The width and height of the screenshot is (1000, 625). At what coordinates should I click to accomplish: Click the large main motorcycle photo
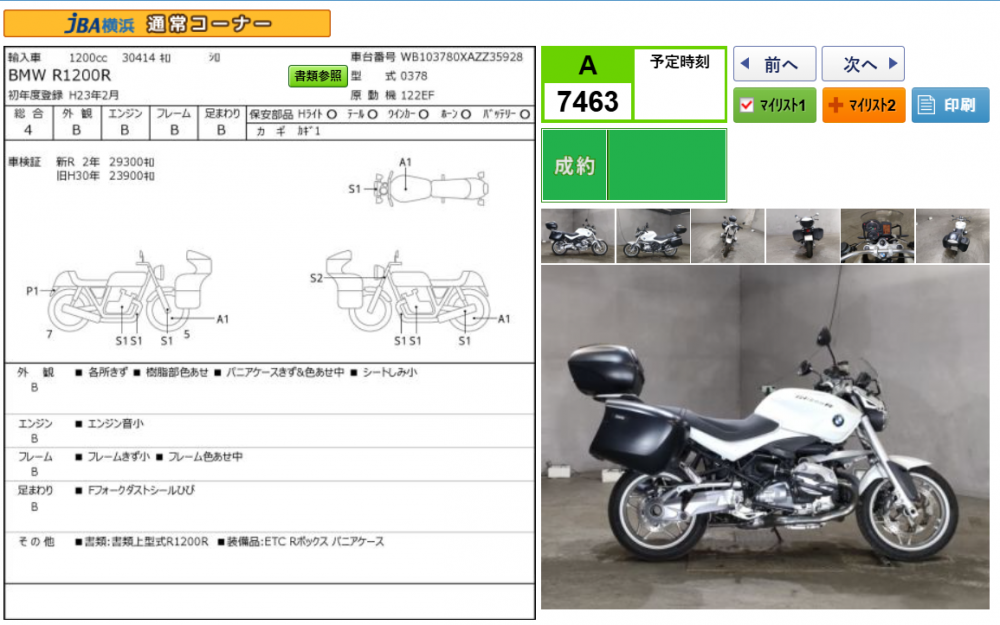(x=765, y=438)
